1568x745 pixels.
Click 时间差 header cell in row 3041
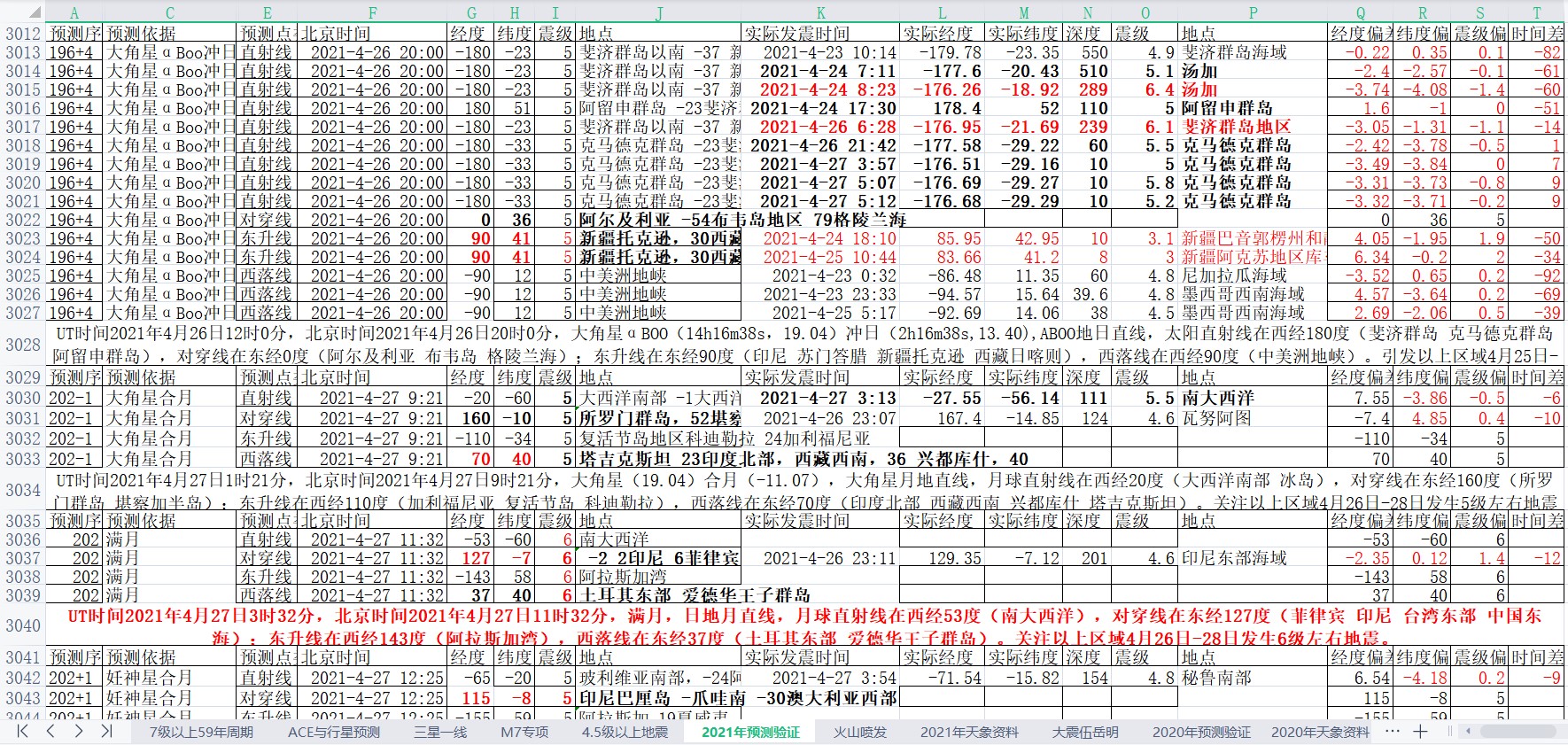pos(1537,657)
